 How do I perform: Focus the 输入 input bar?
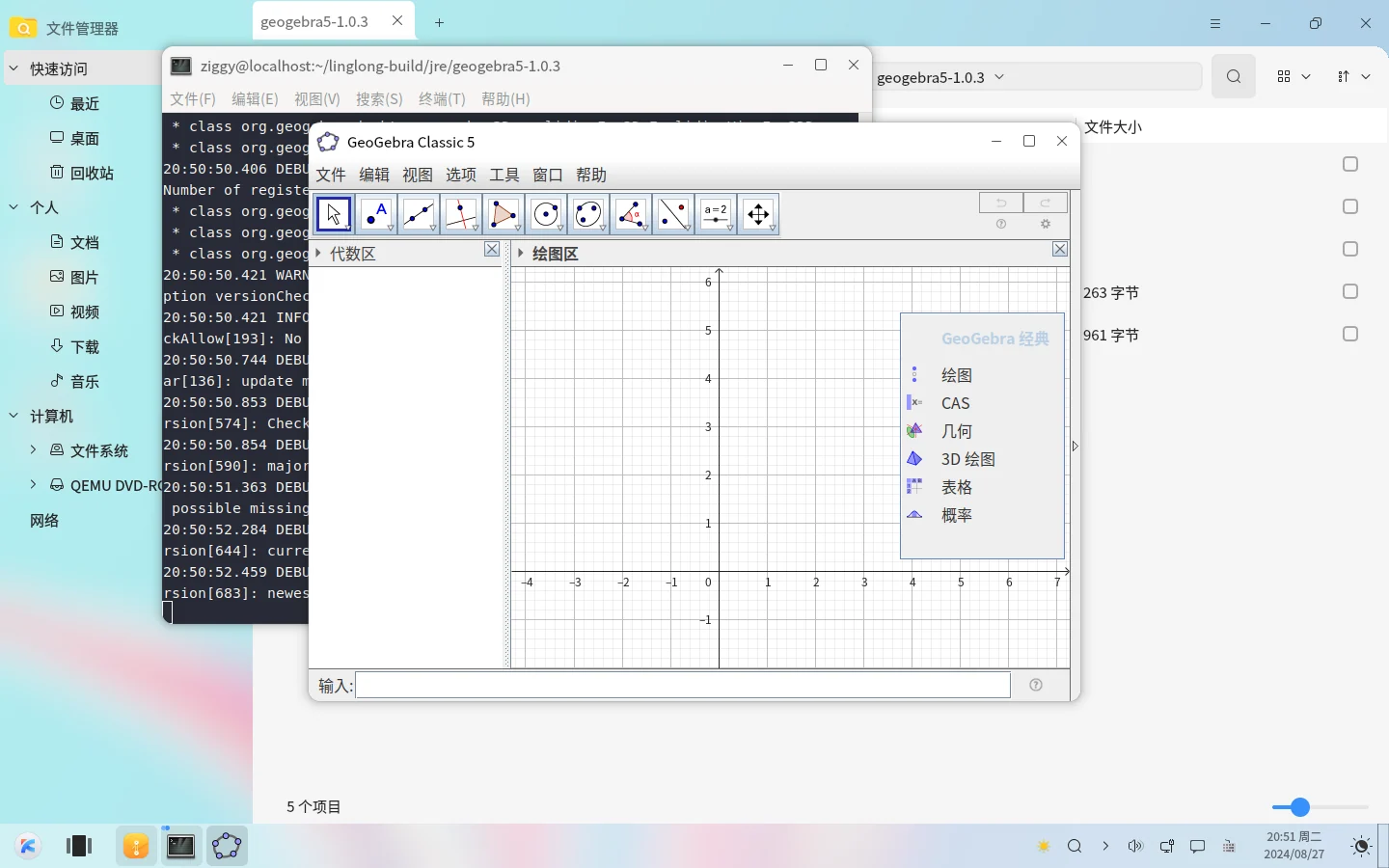683,685
